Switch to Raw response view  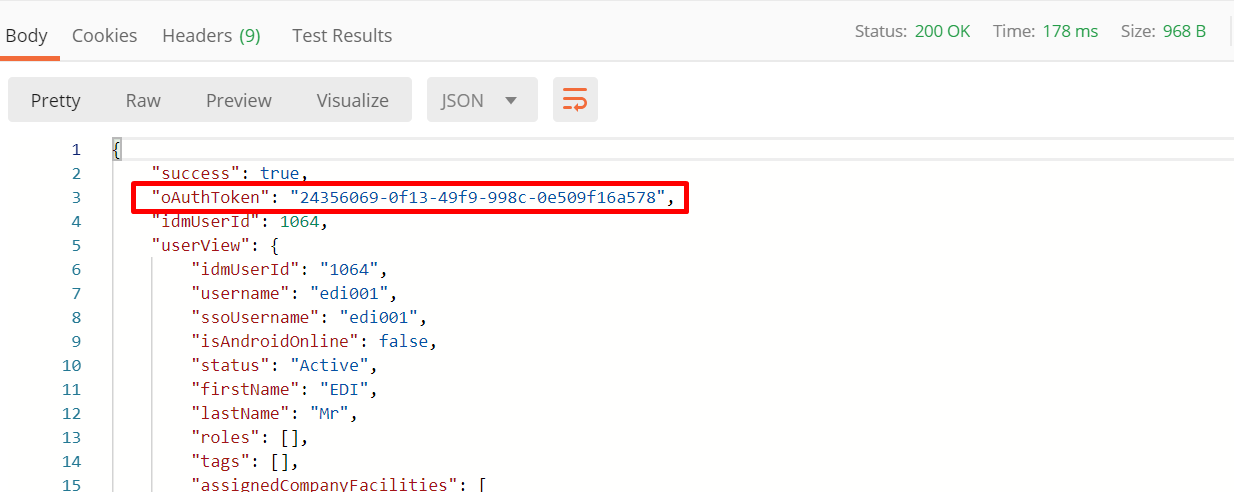[x=143, y=100]
